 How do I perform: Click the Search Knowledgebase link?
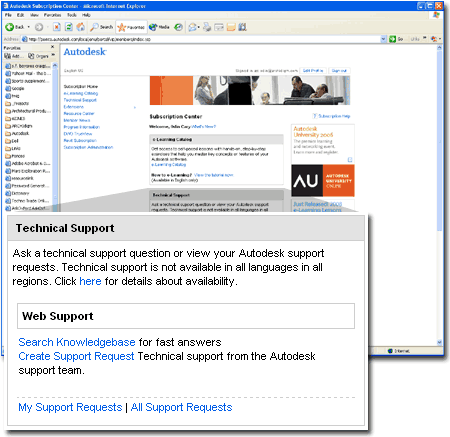(x=77, y=342)
